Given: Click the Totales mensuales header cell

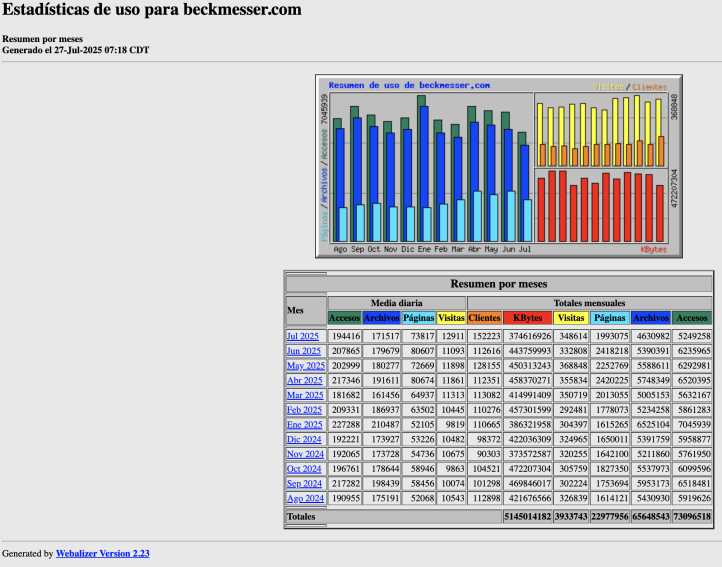Looking at the screenshot, I should 589,303.
